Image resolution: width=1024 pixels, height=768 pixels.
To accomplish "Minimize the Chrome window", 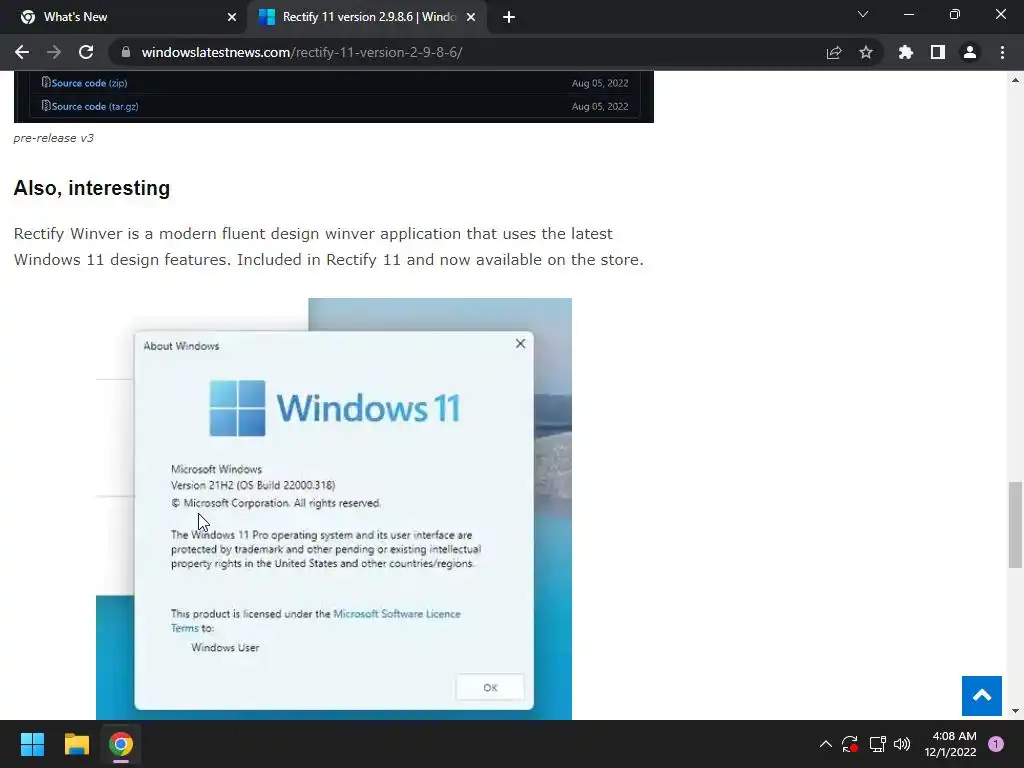I will point(909,14).
